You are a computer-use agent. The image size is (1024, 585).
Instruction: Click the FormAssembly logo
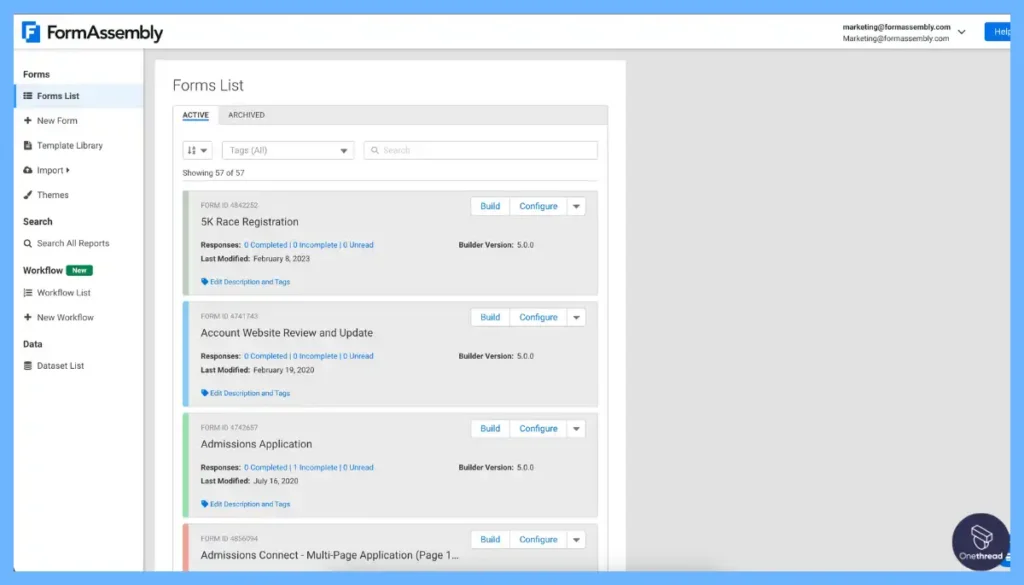click(x=92, y=32)
